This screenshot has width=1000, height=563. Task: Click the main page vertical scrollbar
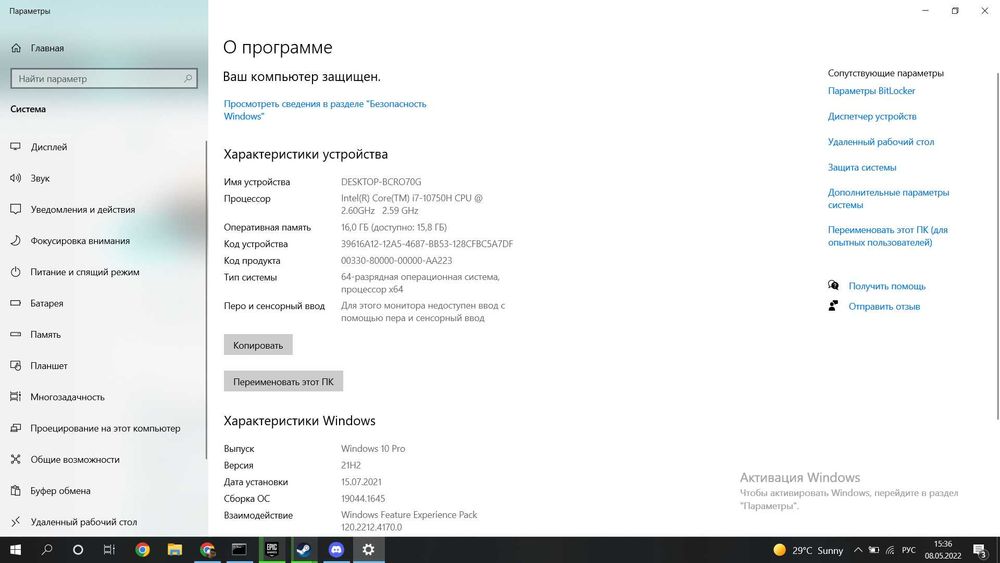click(997, 245)
